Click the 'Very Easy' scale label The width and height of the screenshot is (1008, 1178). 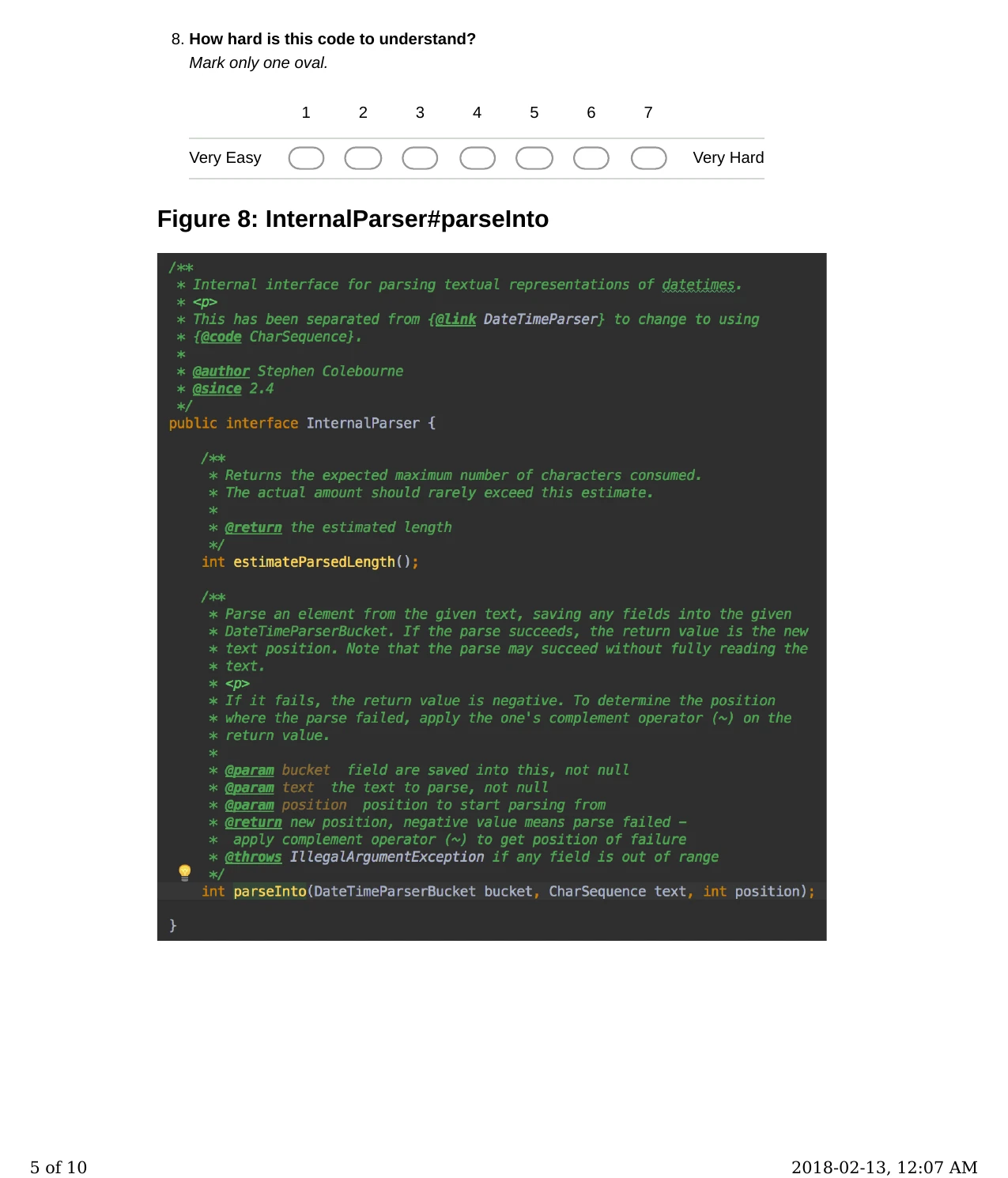225,157
